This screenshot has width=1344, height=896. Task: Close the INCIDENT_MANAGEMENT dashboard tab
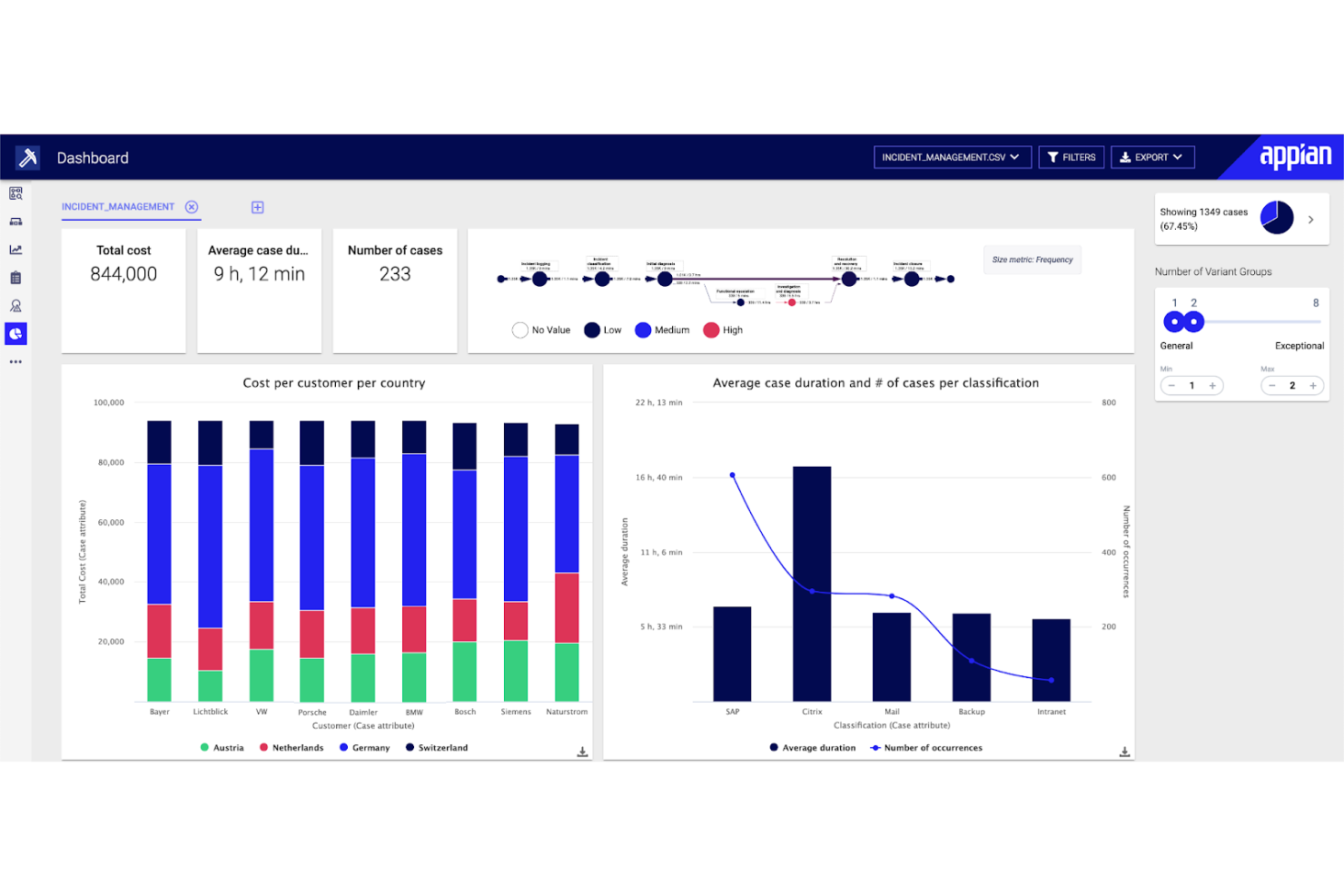[192, 207]
